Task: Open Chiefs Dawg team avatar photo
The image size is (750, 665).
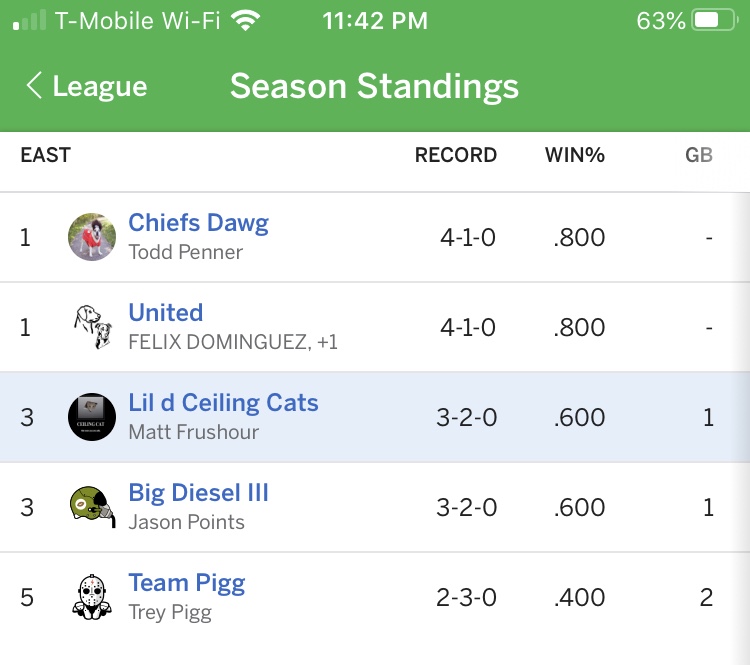Action: tap(92, 237)
